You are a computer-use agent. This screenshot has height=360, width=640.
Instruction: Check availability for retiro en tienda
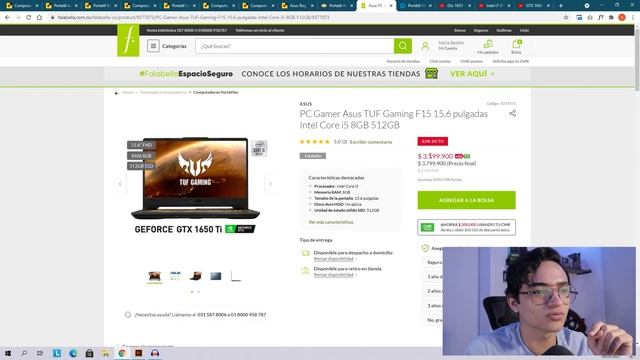333,275
